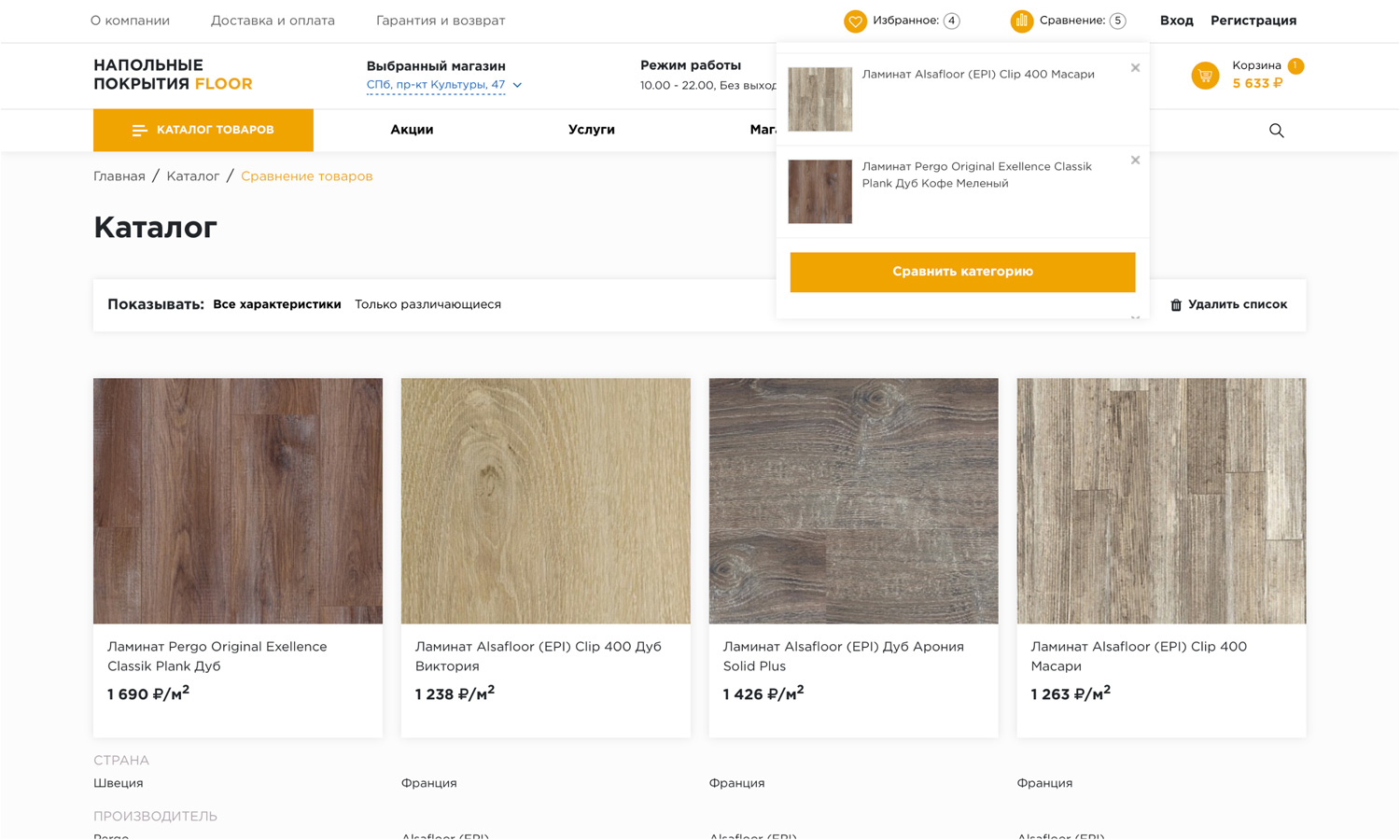Show only differing characteristics (Только различающиеся)

(x=427, y=304)
